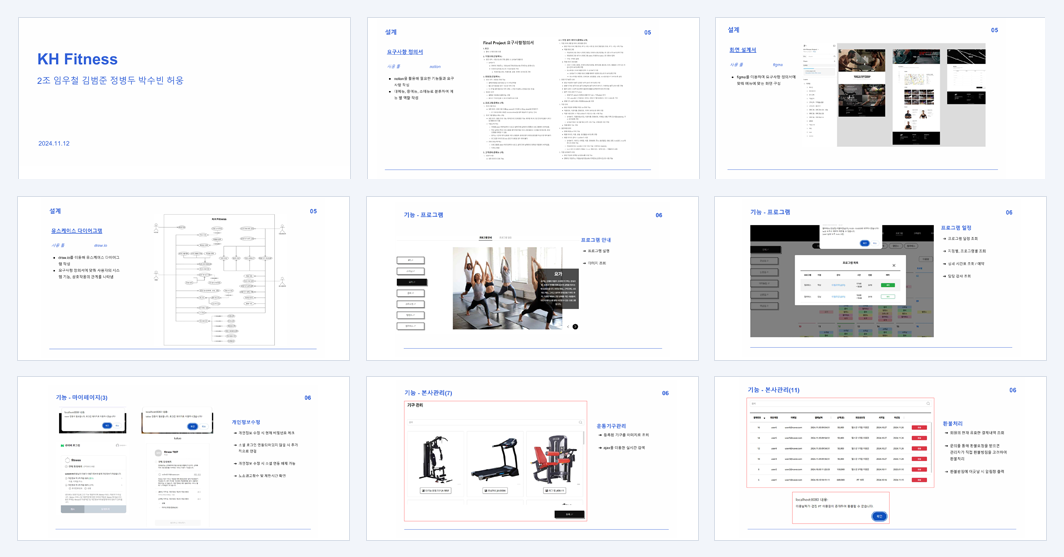
Task: Click the treadmill equipment image
Action: (x=495, y=459)
